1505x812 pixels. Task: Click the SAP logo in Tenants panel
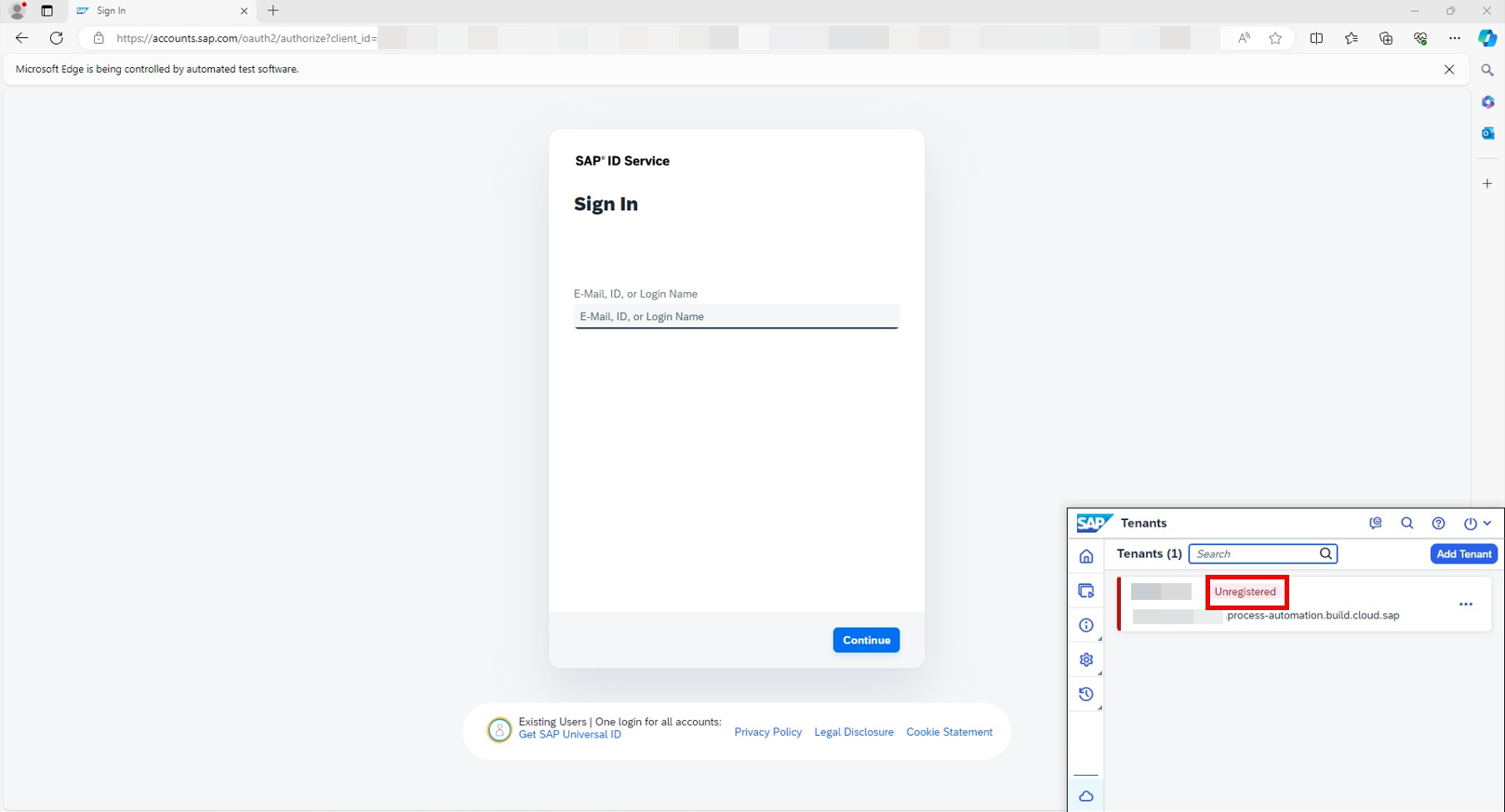tap(1094, 523)
